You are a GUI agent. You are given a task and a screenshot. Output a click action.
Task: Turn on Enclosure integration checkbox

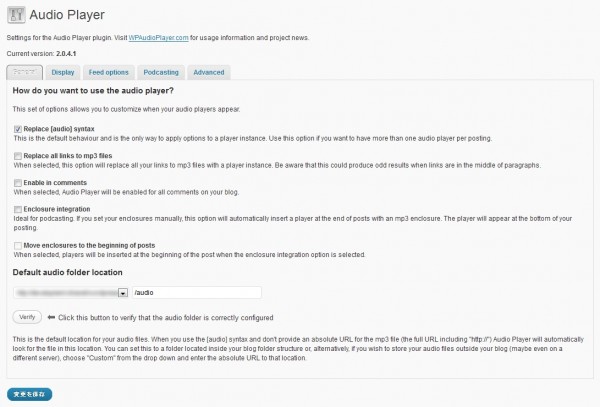[x=18, y=210]
